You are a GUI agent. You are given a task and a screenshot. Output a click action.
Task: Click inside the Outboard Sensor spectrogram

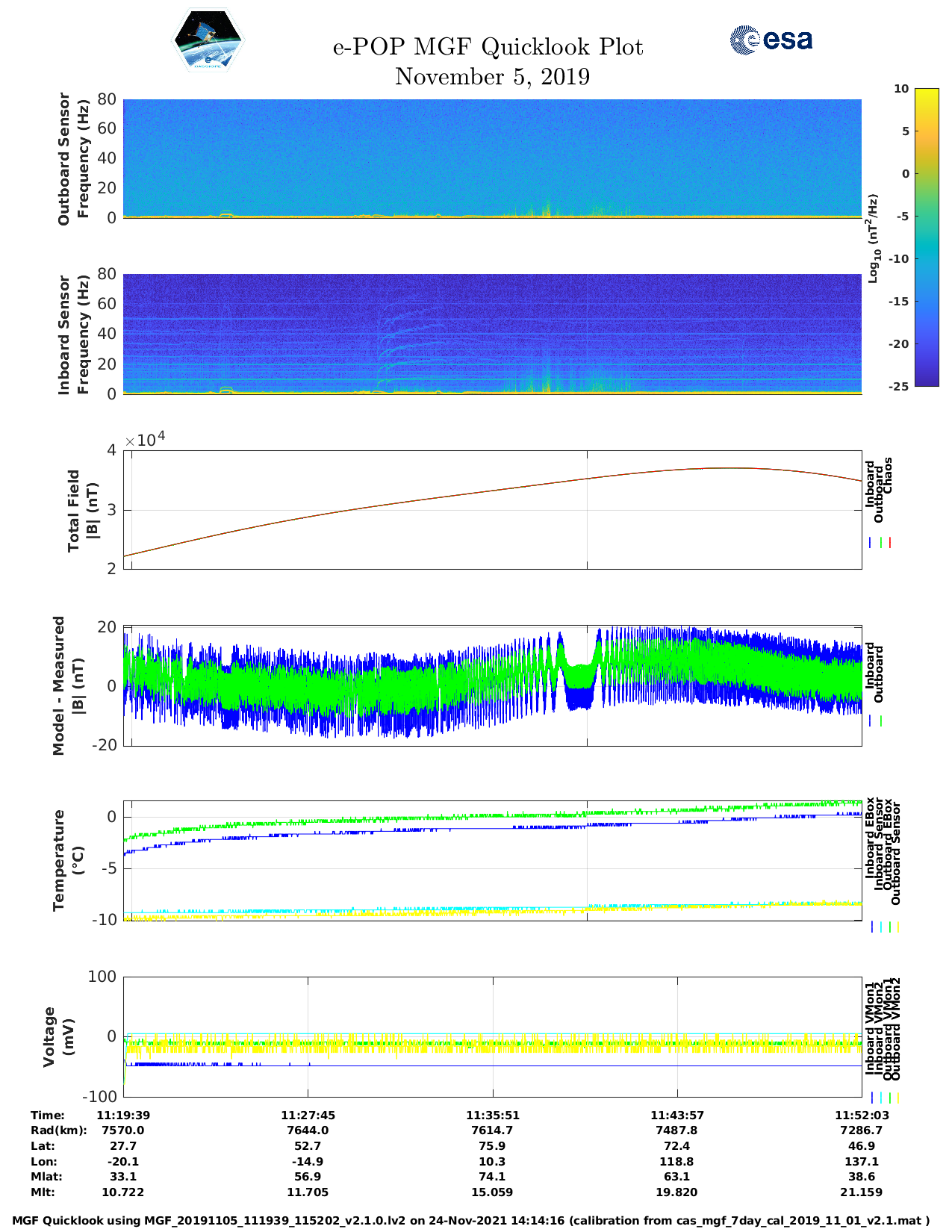[x=492, y=157]
